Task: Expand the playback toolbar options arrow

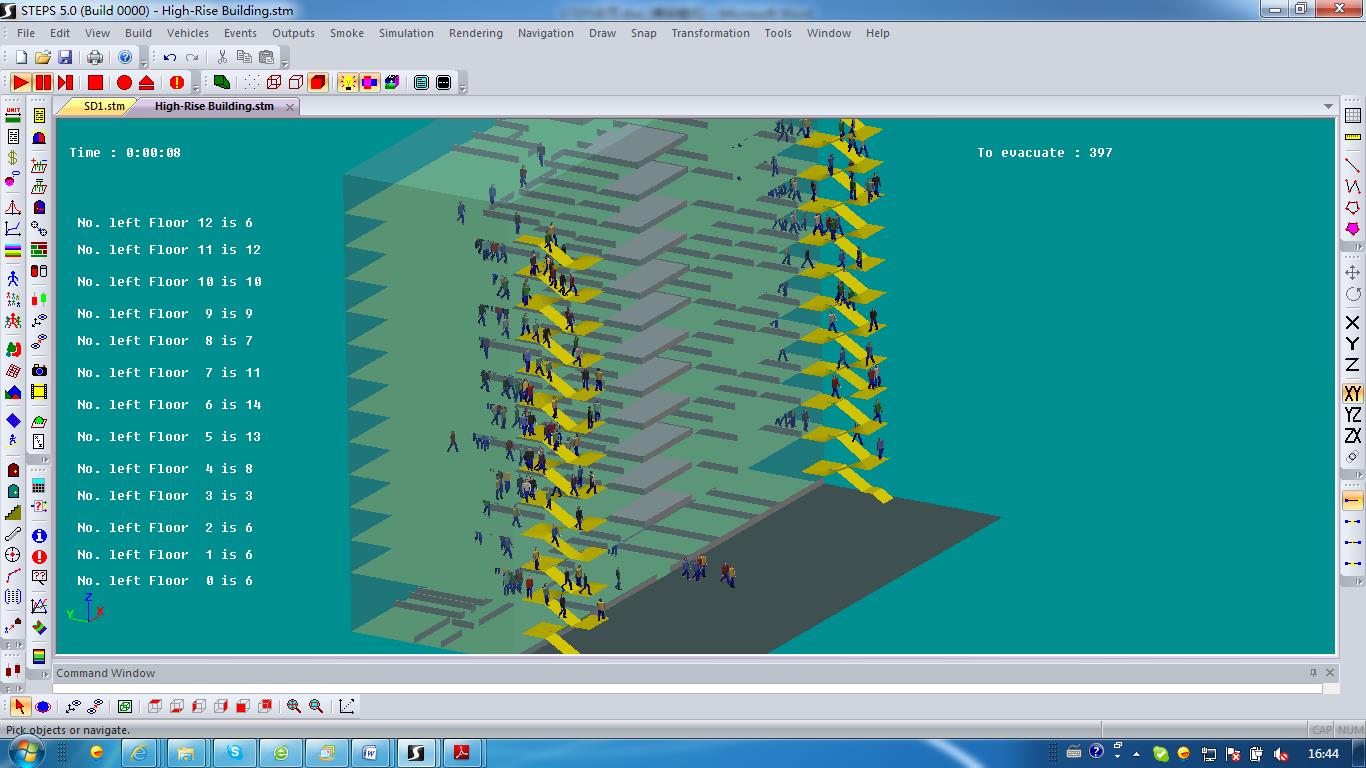Action: [196, 89]
